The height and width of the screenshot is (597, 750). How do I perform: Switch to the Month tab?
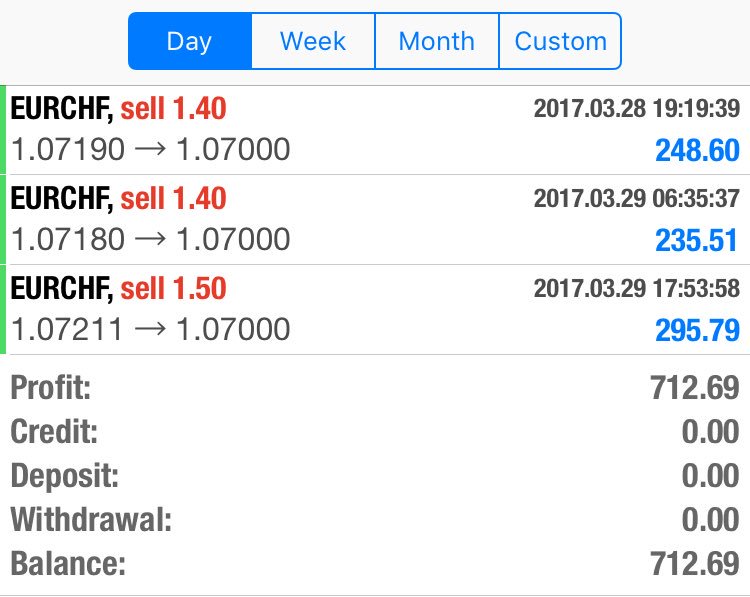click(x=437, y=41)
